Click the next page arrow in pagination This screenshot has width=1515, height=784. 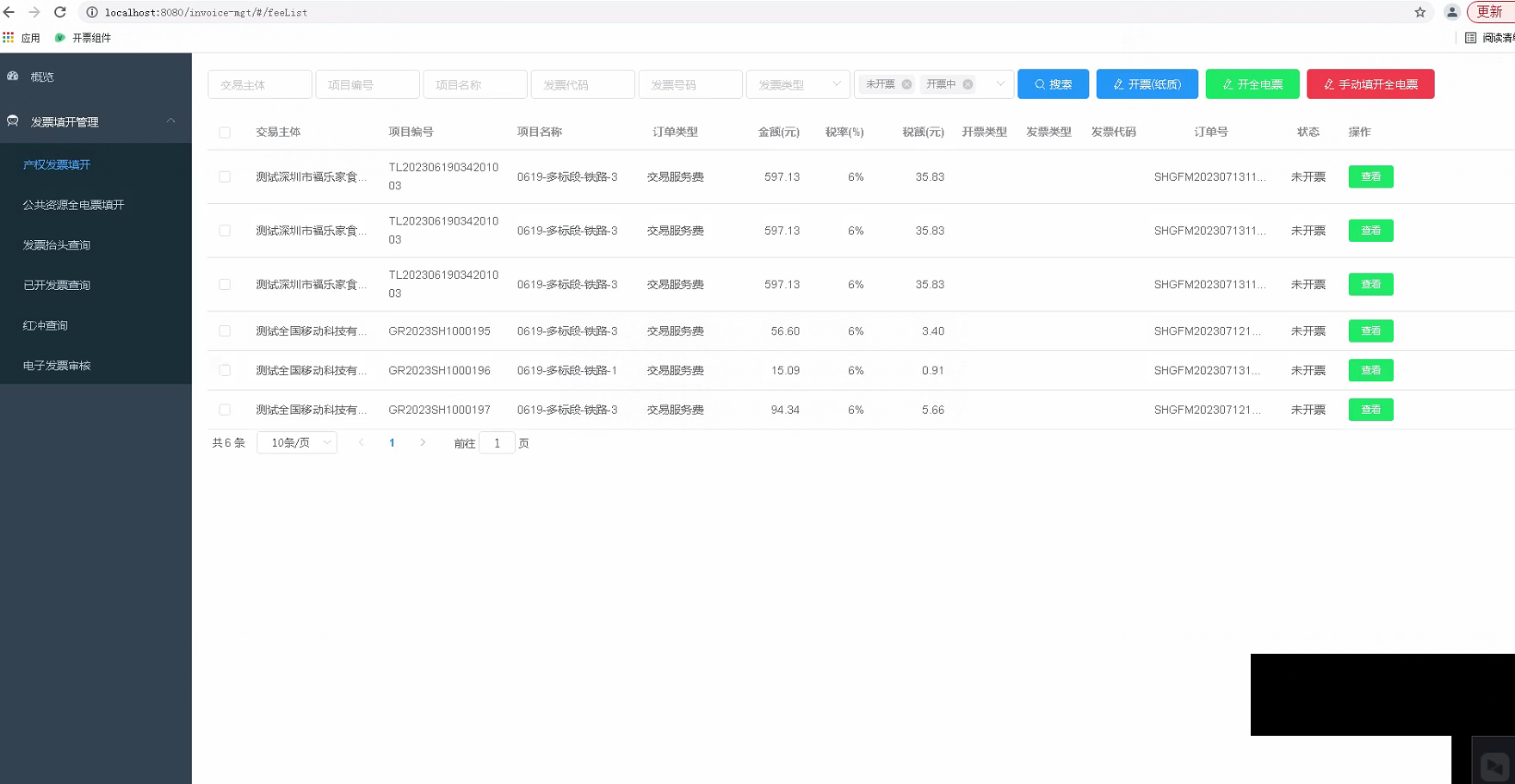[423, 442]
